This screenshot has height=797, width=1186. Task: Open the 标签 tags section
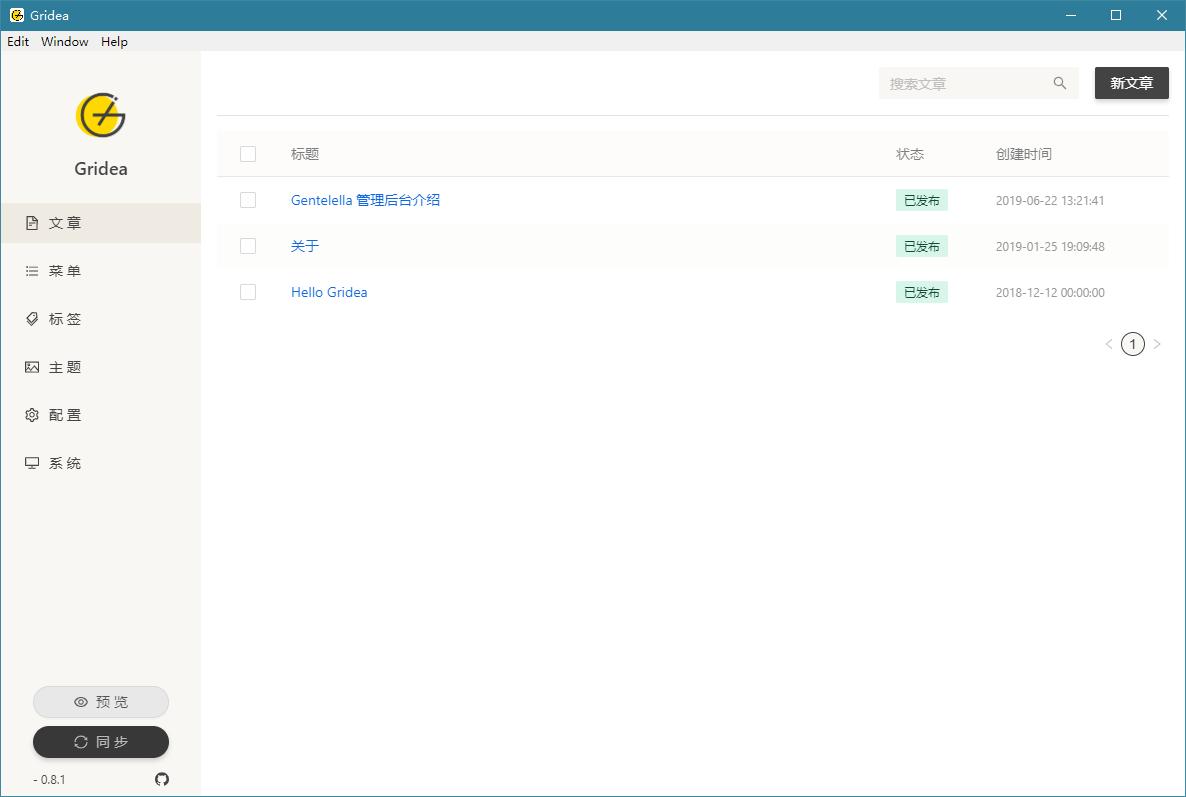coord(101,319)
